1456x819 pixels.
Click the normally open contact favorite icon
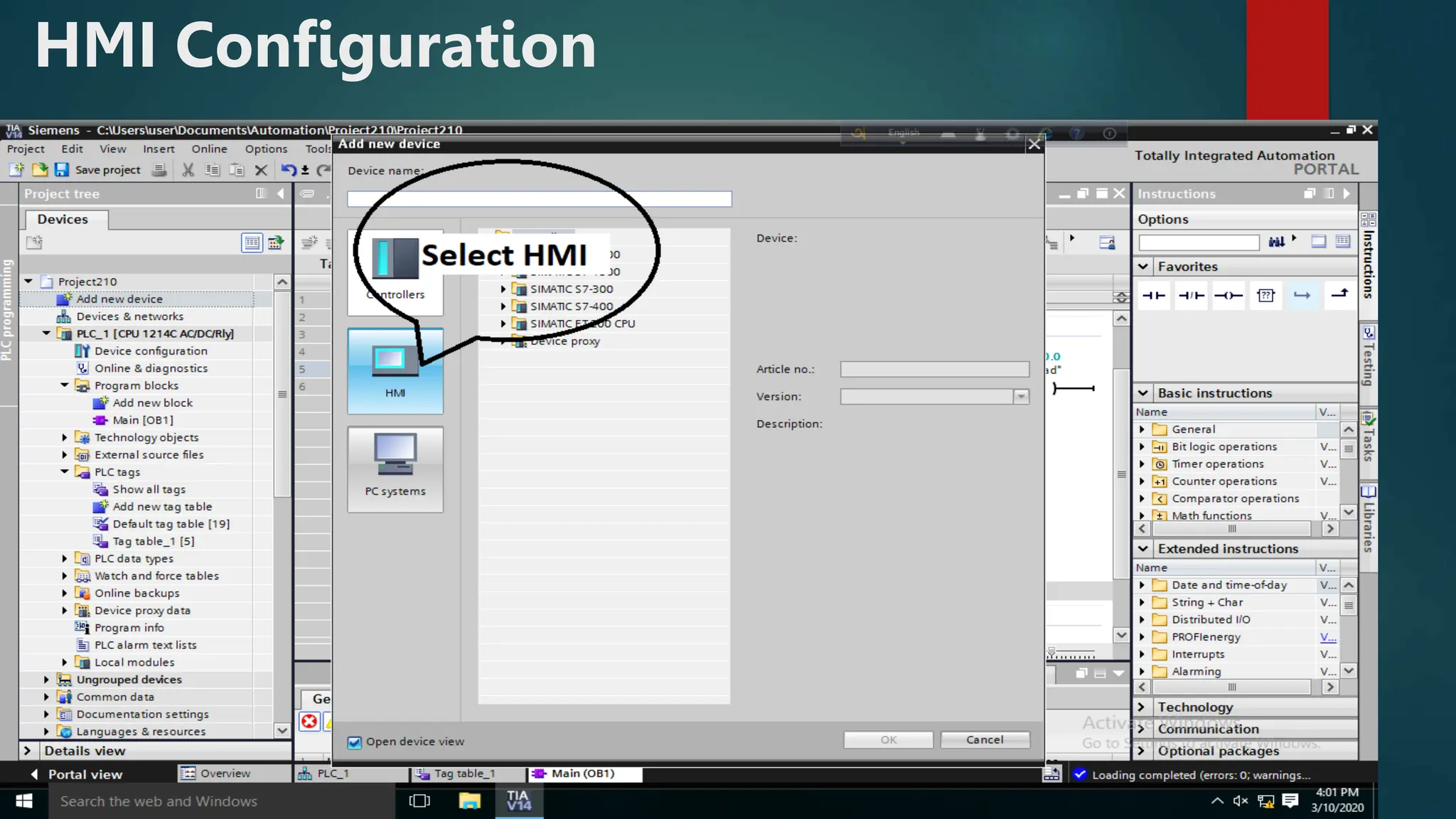[1153, 295]
